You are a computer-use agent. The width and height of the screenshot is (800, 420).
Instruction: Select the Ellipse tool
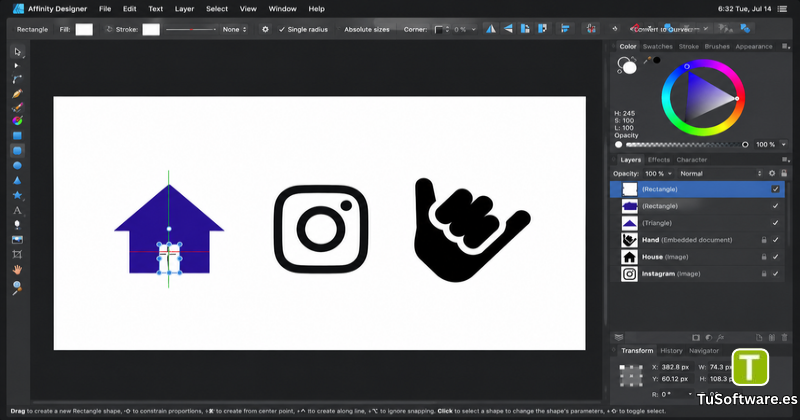[x=17, y=165]
